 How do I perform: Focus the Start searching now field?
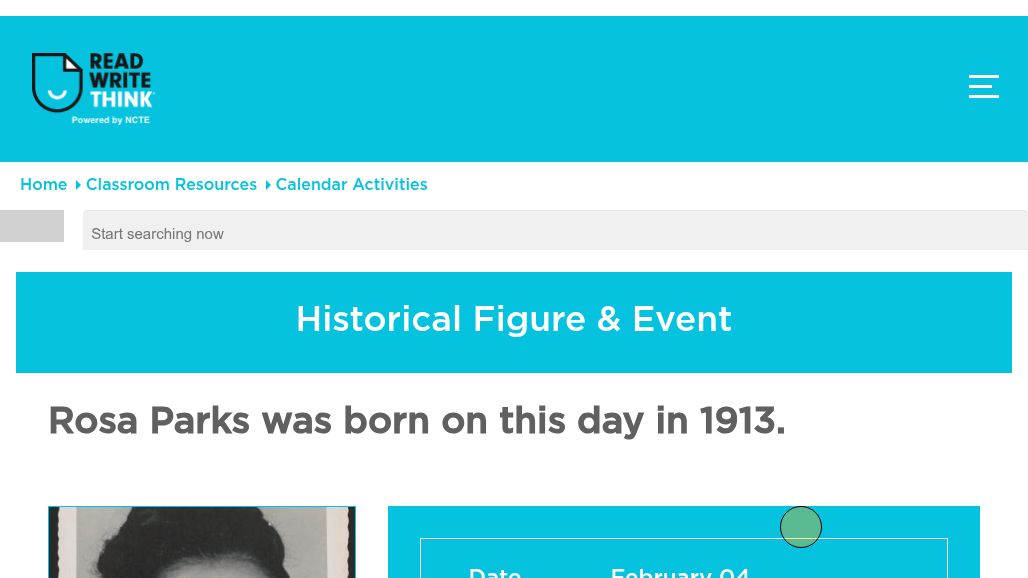[x=555, y=233]
